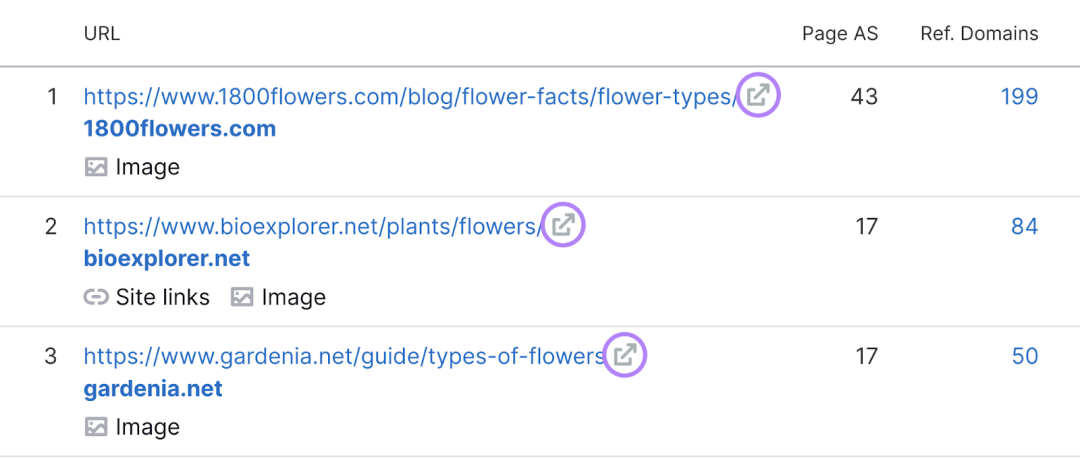Open the 1800flowers flower-types URL link
Screen dimensions: 1080x459
point(411,96)
